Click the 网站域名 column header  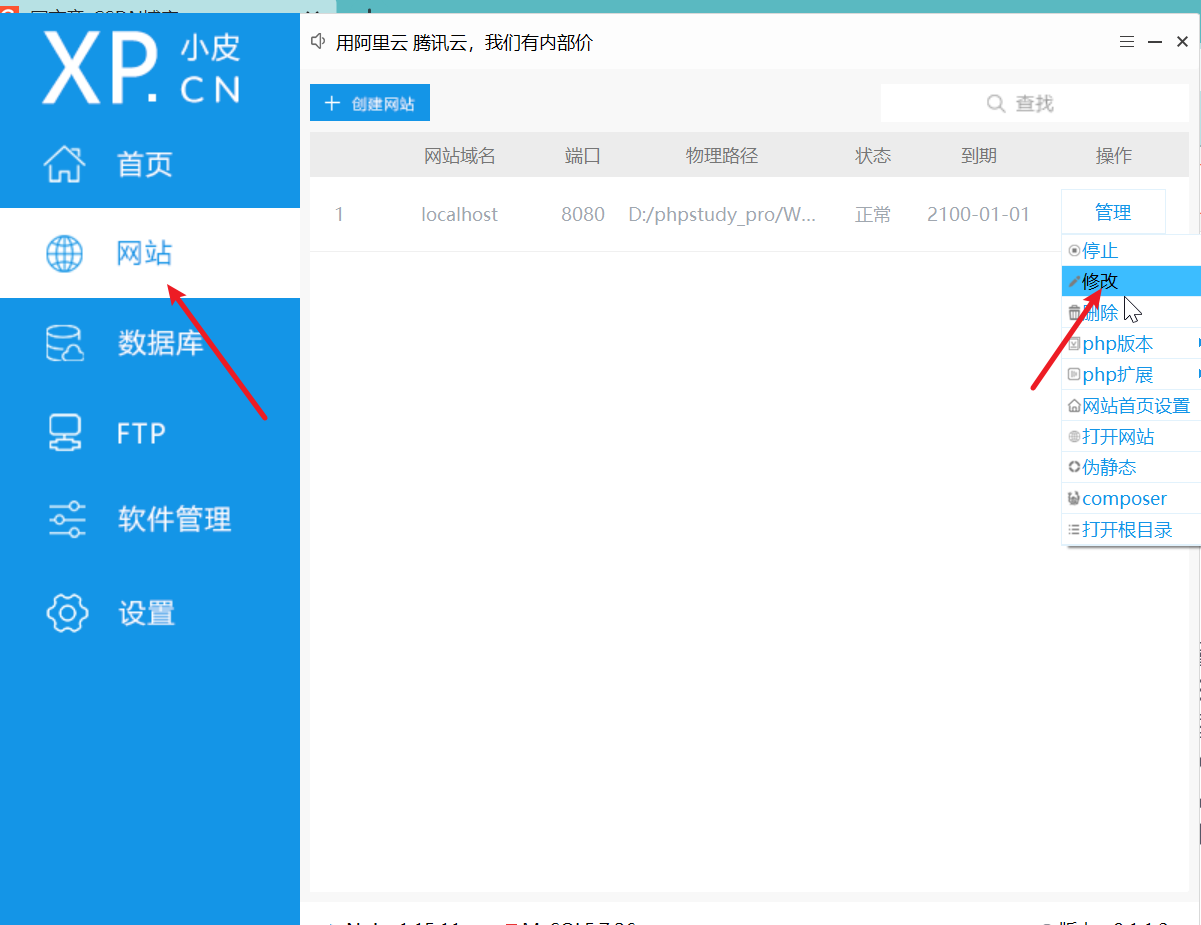[x=460, y=156]
